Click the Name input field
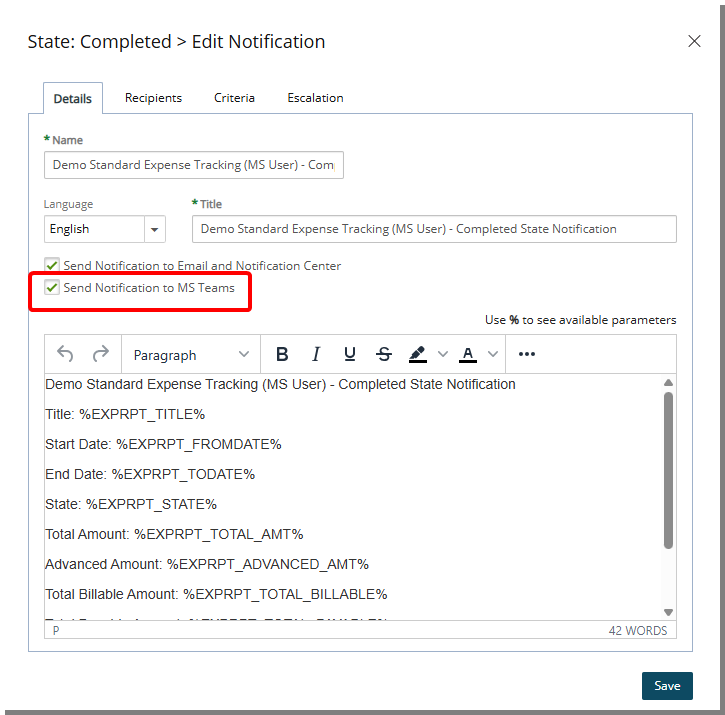 tap(194, 165)
